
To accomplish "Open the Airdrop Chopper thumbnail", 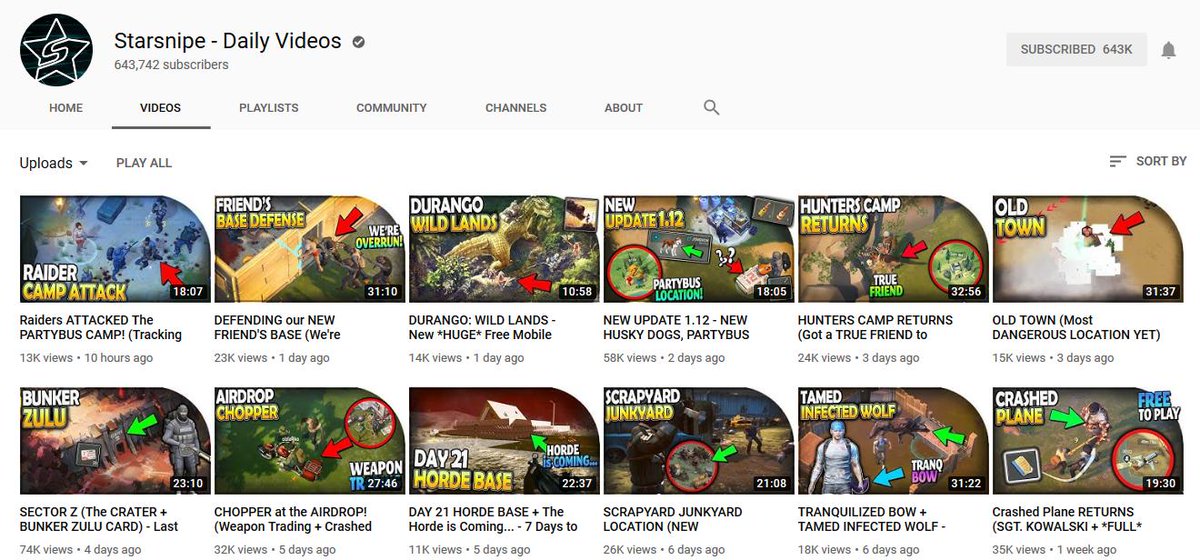I will pos(309,442).
